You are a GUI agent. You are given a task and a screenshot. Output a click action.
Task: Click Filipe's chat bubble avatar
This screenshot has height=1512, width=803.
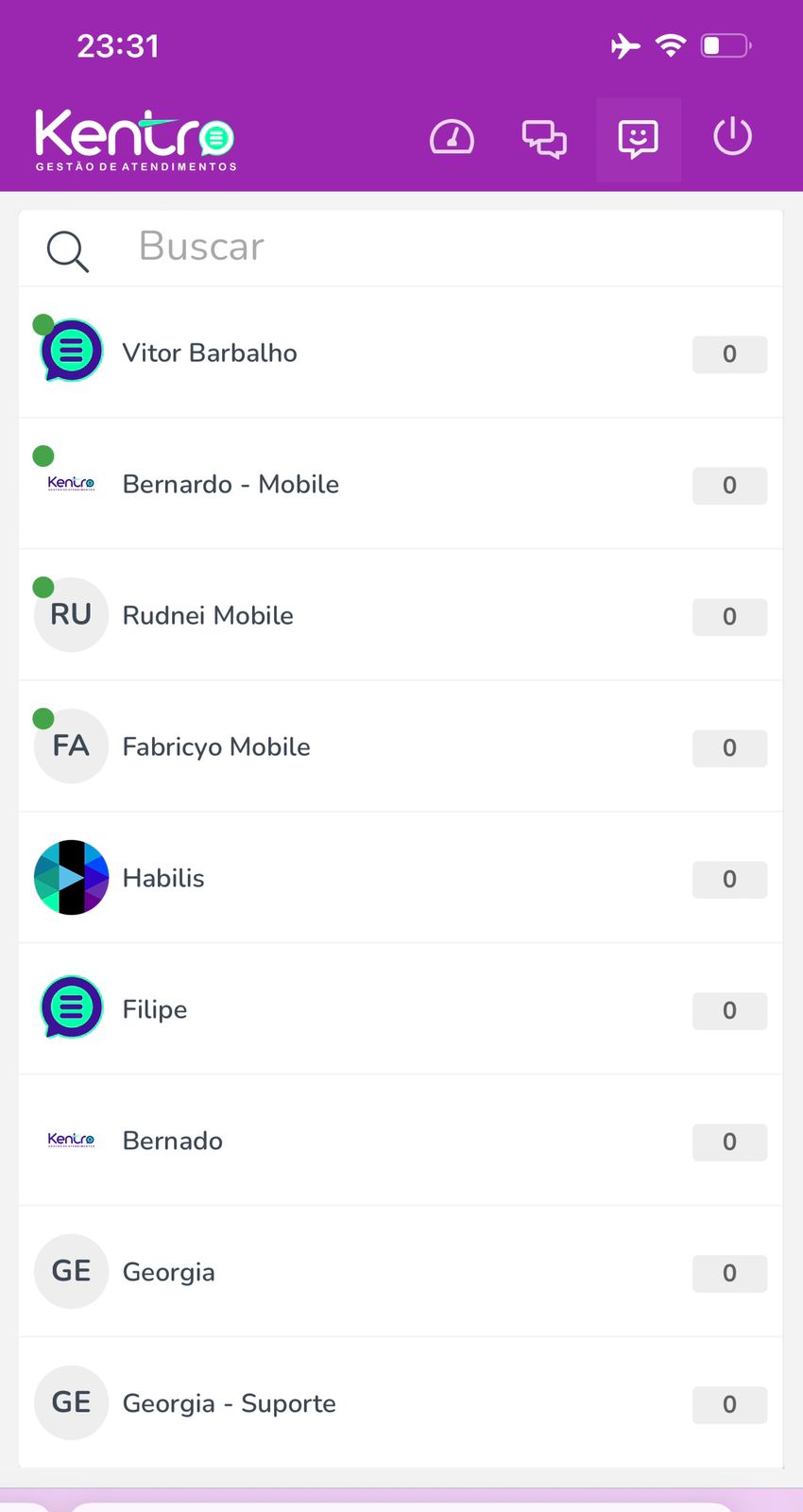[x=72, y=1007]
